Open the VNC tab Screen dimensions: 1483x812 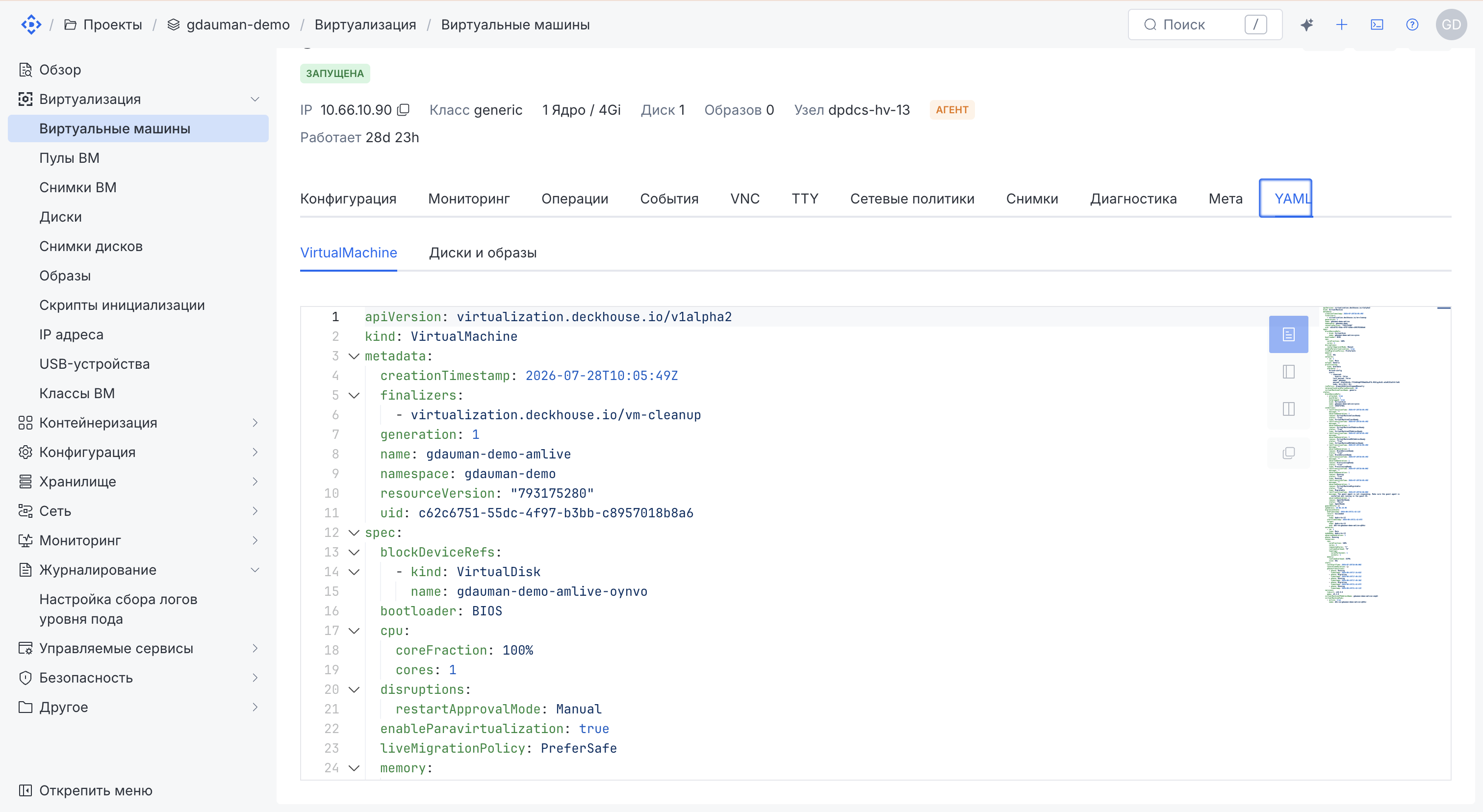[745, 199]
